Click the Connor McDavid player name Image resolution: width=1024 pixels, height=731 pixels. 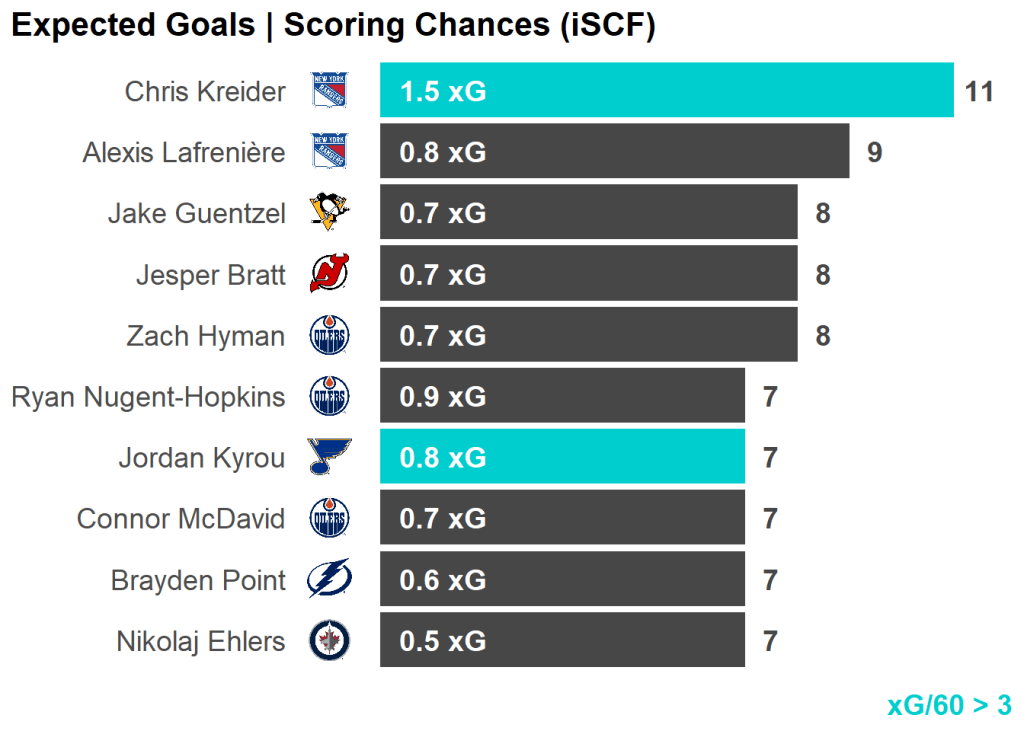coord(181,519)
